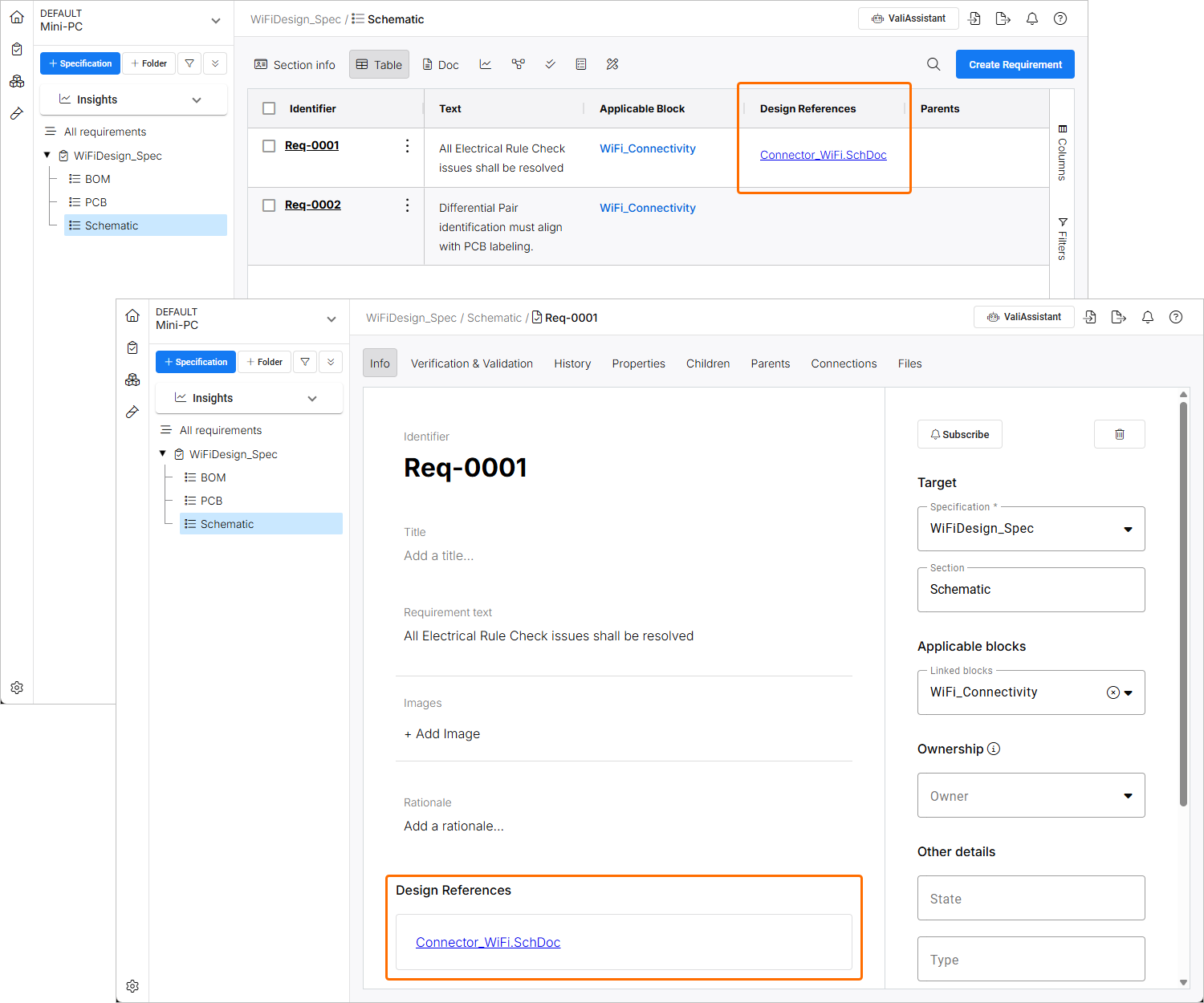Open the Specification dropdown showing WiFiDesign_Spec

pyautogui.click(x=1031, y=529)
